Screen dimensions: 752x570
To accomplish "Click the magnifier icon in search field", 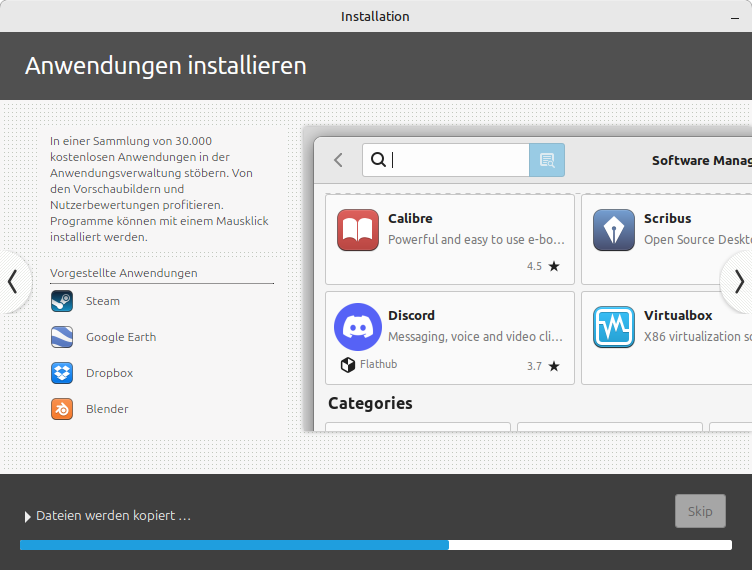I will [x=378, y=160].
